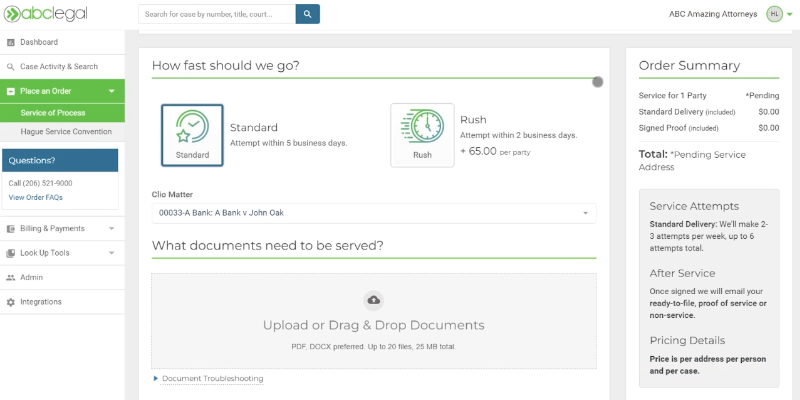
Task: Click the HL user avatar
Action: coord(774,14)
